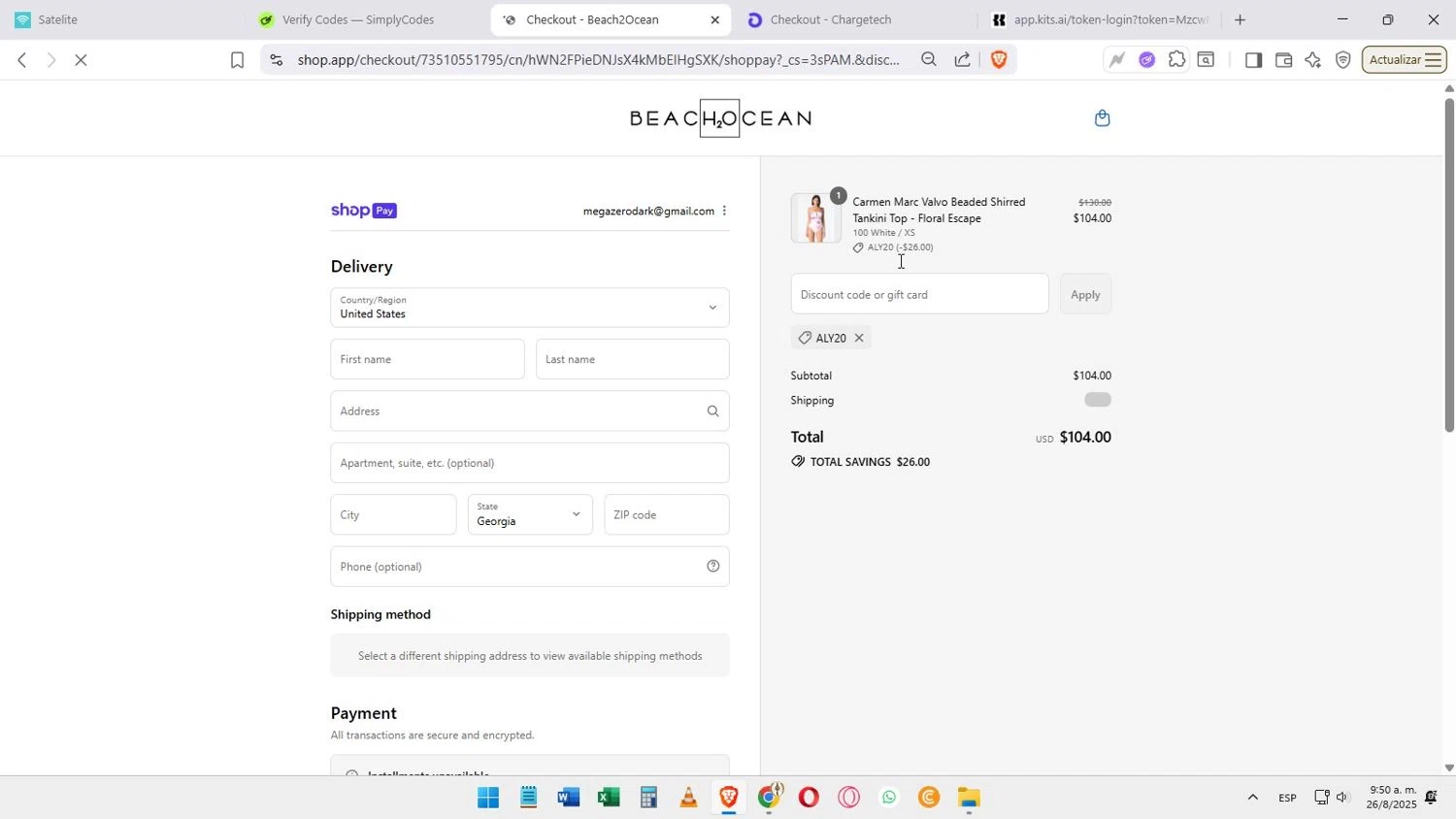The height and width of the screenshot is (819, 1456).
Task: Click the Apply discount button
Action: (1085, 294)
